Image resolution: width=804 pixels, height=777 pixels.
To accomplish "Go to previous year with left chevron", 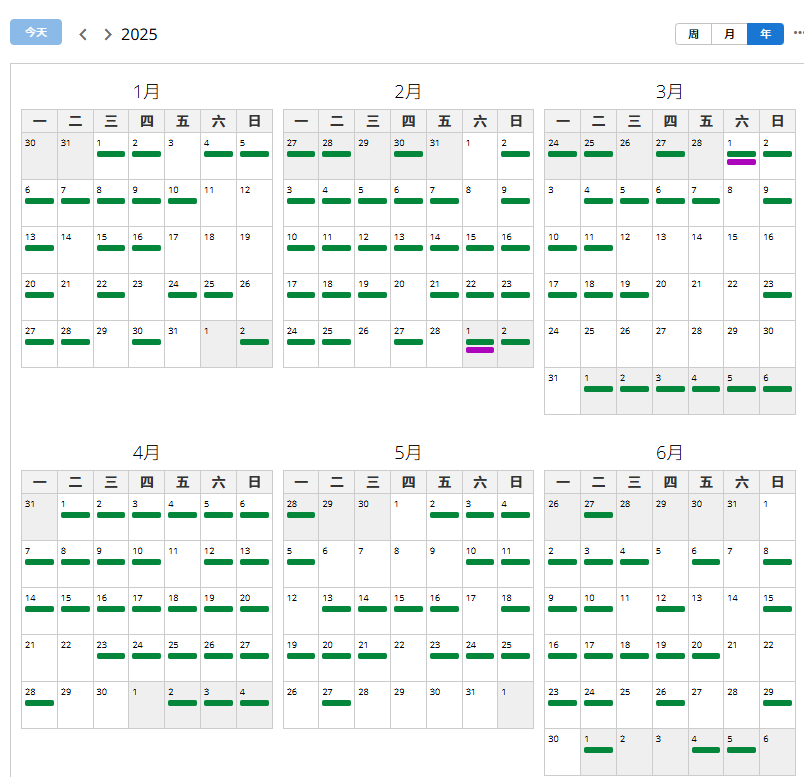I will [x=83, y=34].
